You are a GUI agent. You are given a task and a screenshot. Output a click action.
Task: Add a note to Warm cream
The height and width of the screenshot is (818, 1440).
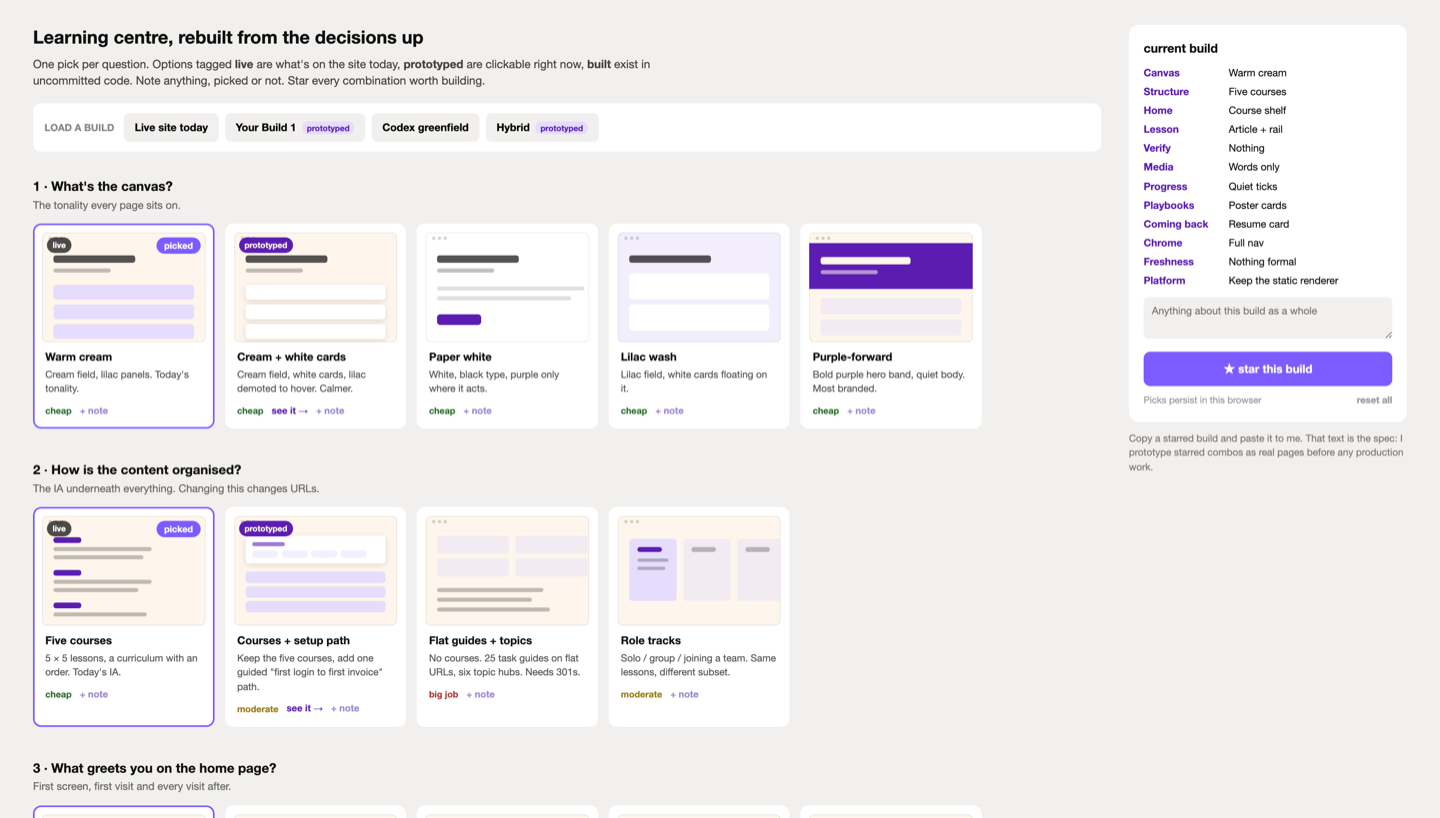(x=94, y=411)
